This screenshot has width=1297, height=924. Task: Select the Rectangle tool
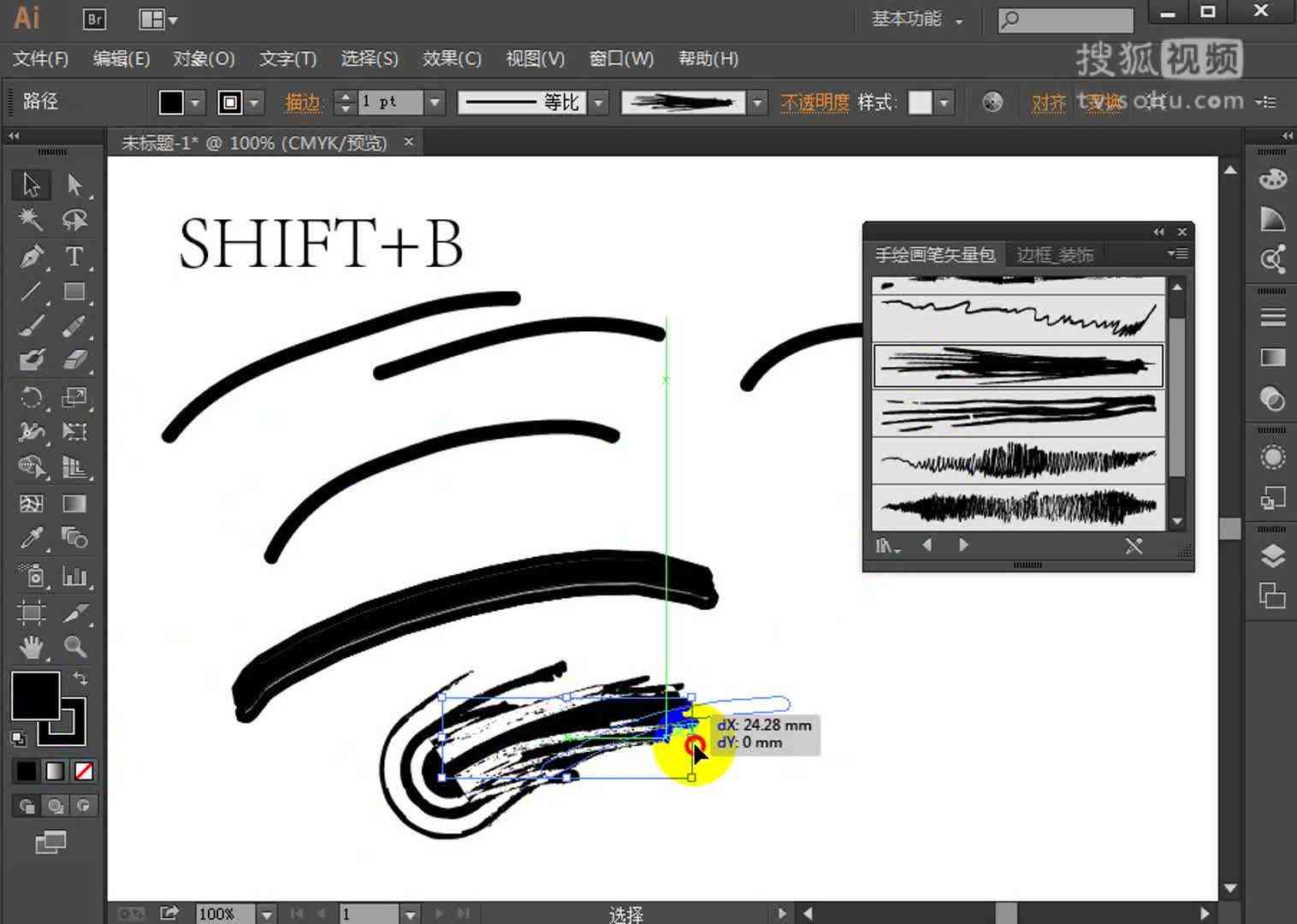tap(74, 291)
